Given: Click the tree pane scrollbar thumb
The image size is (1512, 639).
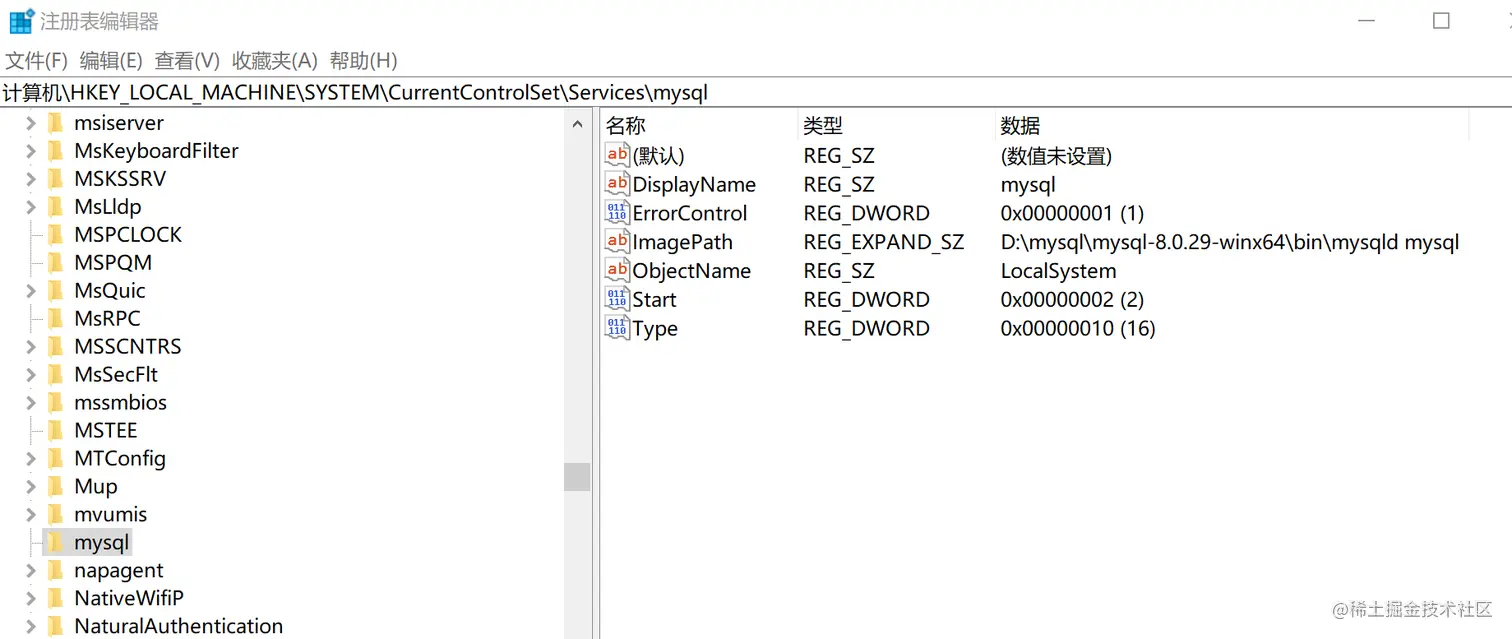Looking at the screenshot, I should (577, 476).
